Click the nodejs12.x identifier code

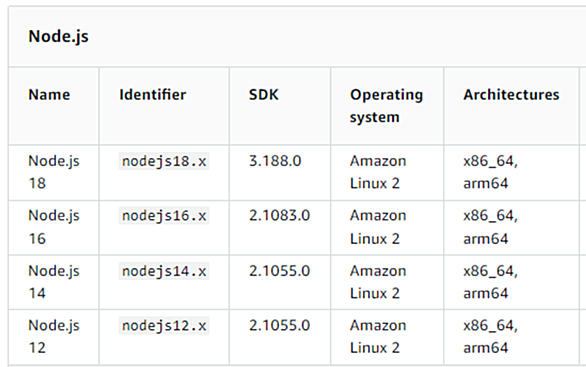[164, 326]
